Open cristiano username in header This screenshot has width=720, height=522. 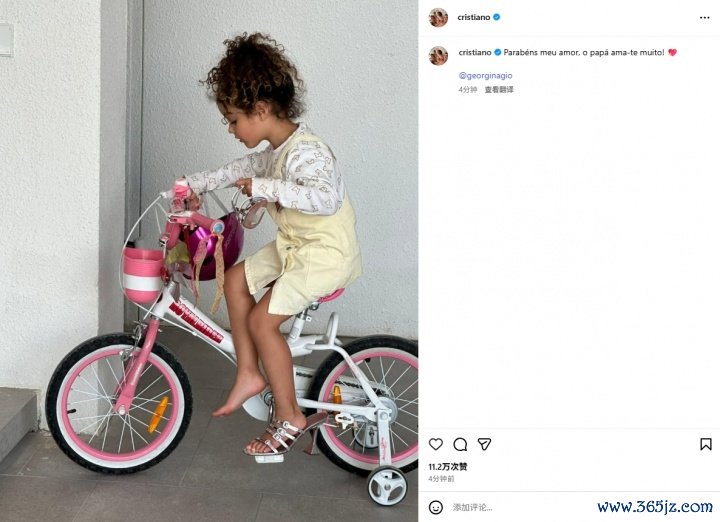pos(474,17)
